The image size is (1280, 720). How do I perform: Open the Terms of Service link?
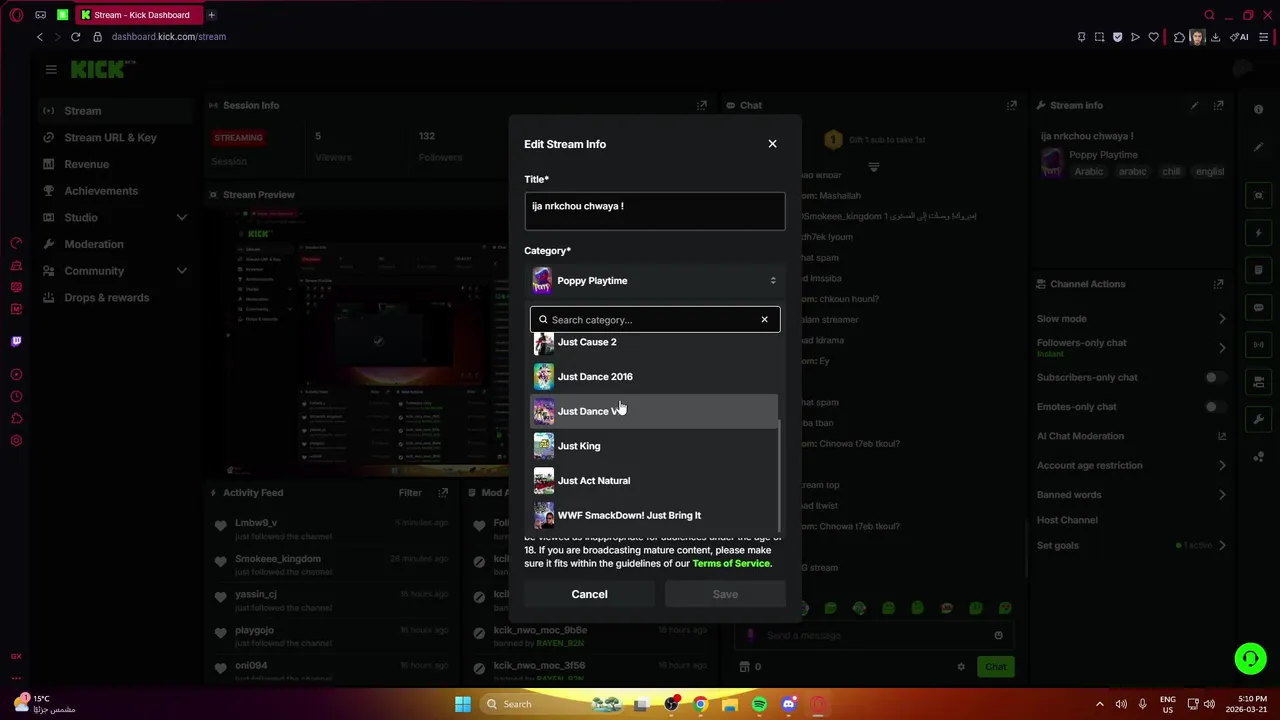pos(731,564)
